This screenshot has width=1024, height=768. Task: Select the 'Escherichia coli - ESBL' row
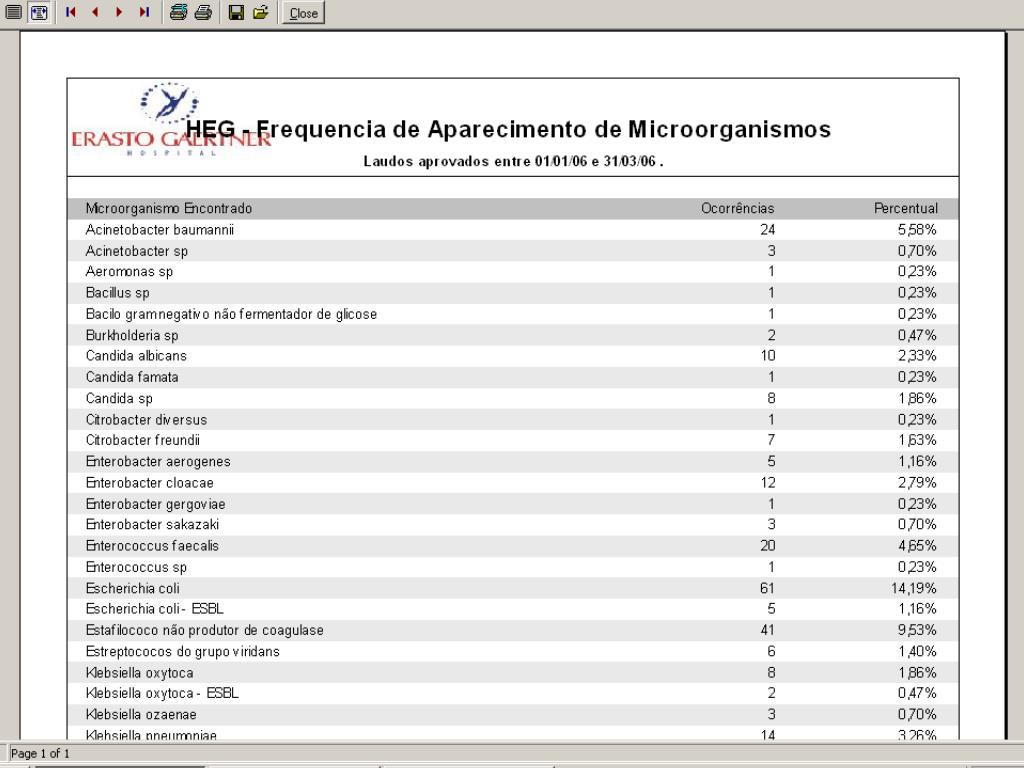pyautogui.click(x=513, y=609)
